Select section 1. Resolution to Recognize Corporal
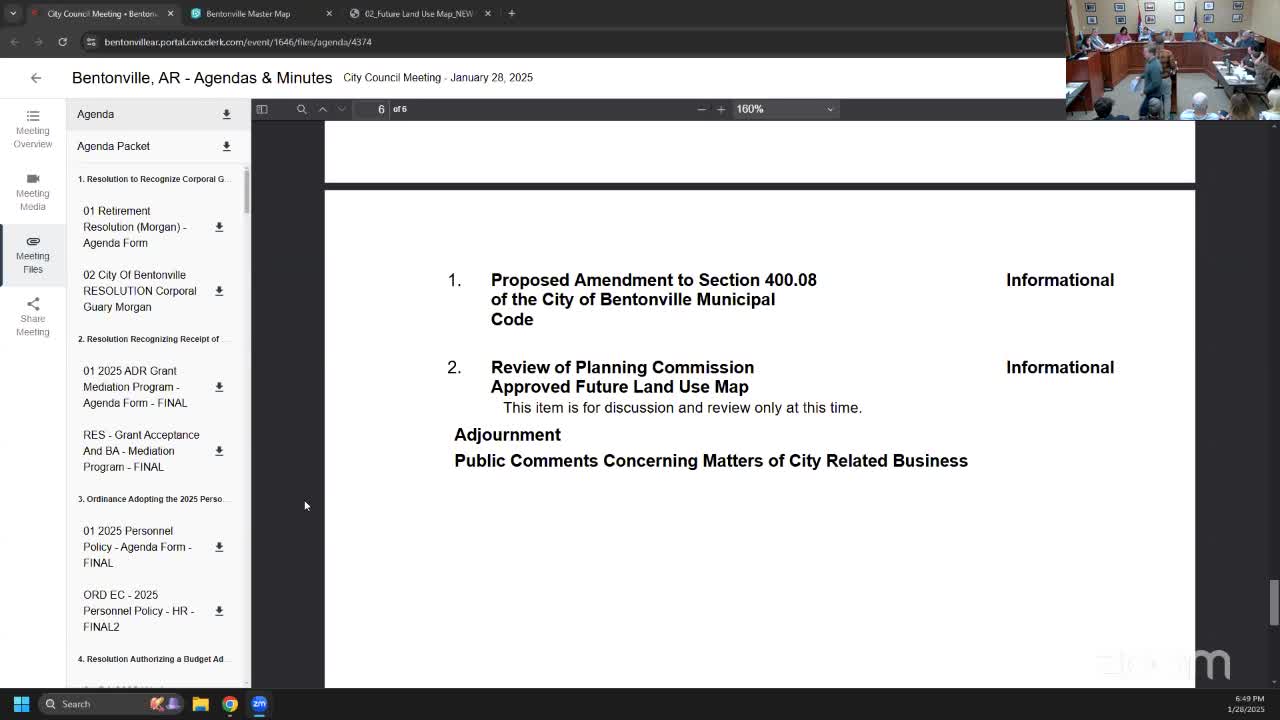The width and height of the screenshot is (1280, 720). (153, 179)
